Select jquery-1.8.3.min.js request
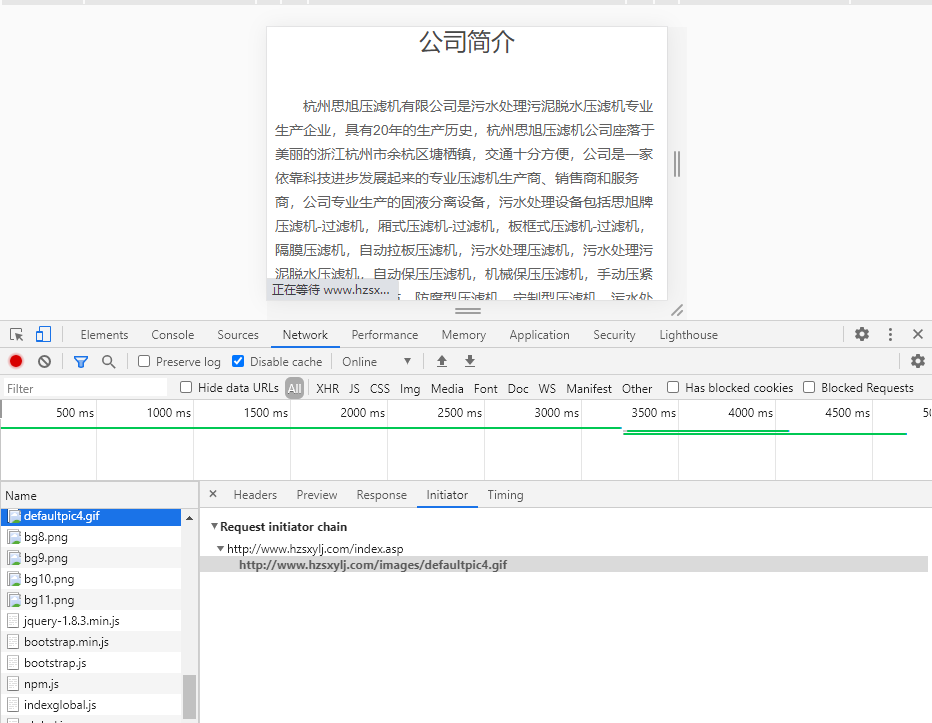932x723 pixels. point(92,621)
